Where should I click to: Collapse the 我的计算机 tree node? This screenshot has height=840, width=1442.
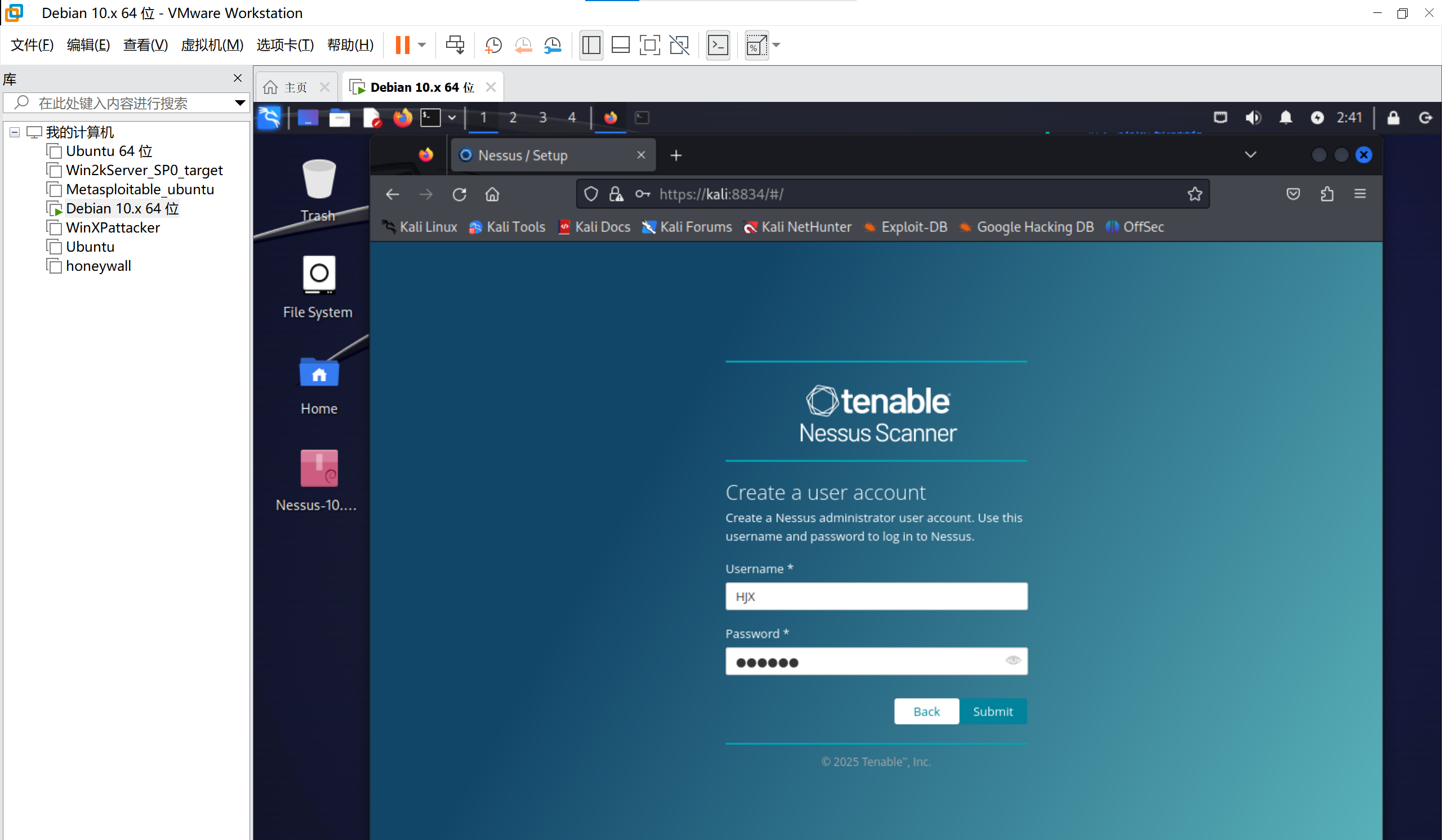pos(15,132)
